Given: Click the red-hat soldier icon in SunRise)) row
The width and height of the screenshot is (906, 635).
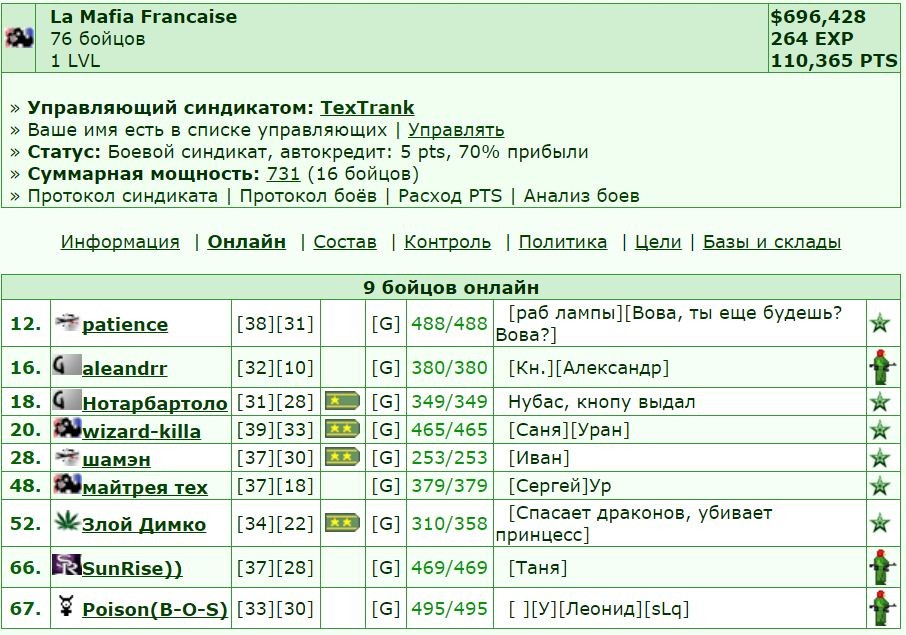Looking at the screenshot, I should coord(881,567).
